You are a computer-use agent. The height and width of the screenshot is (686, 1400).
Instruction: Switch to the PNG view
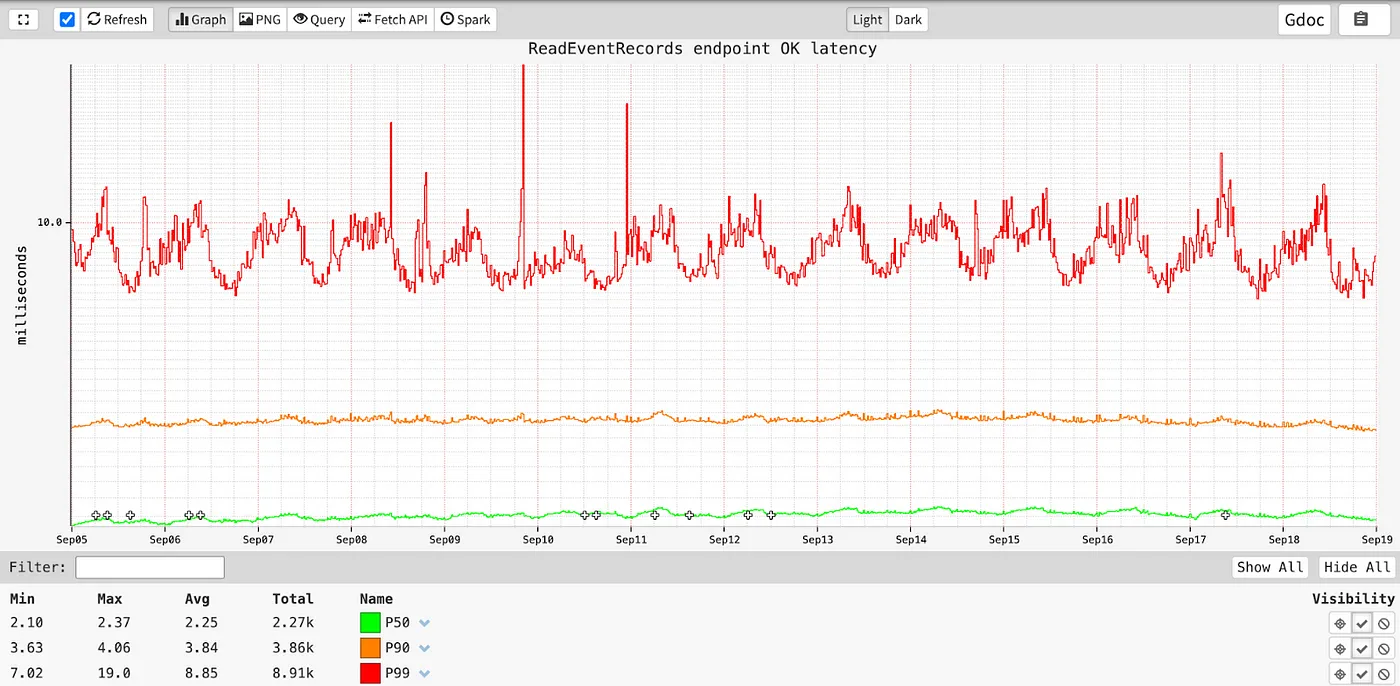[260, 19]
